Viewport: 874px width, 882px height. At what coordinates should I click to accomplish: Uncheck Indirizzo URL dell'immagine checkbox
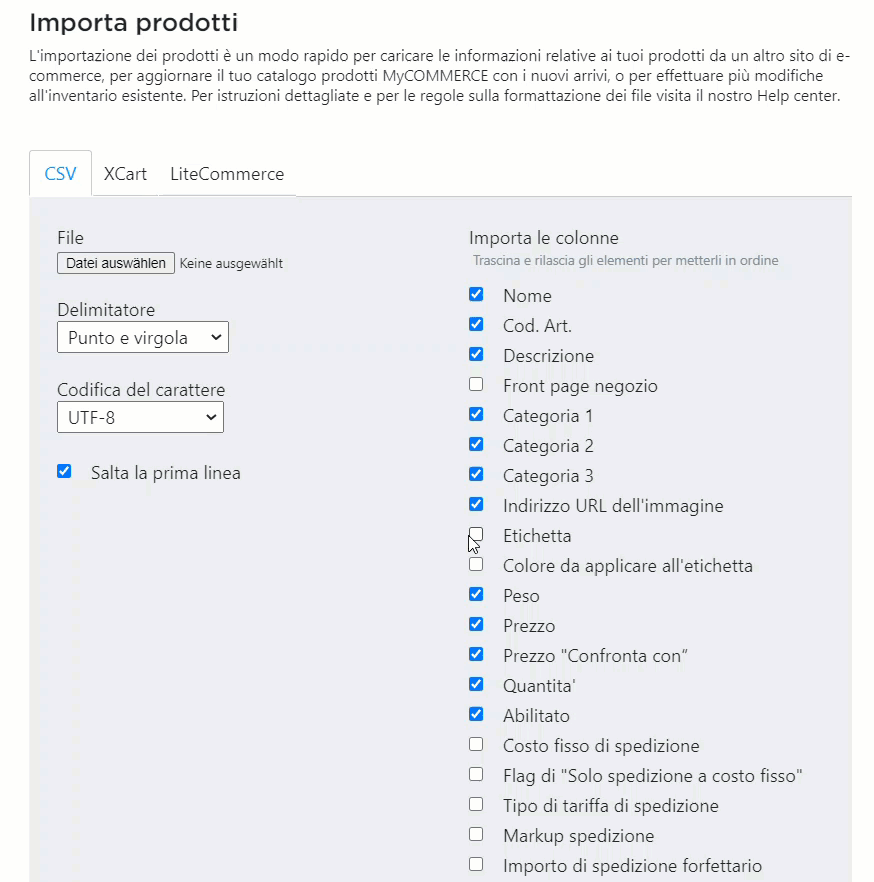476,504
